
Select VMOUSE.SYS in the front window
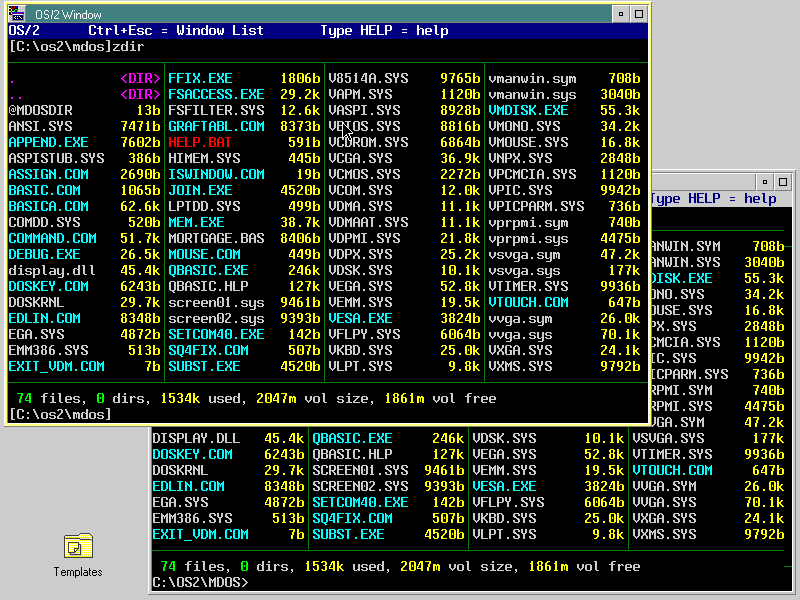pyautogui.click(x=528, y=142)
